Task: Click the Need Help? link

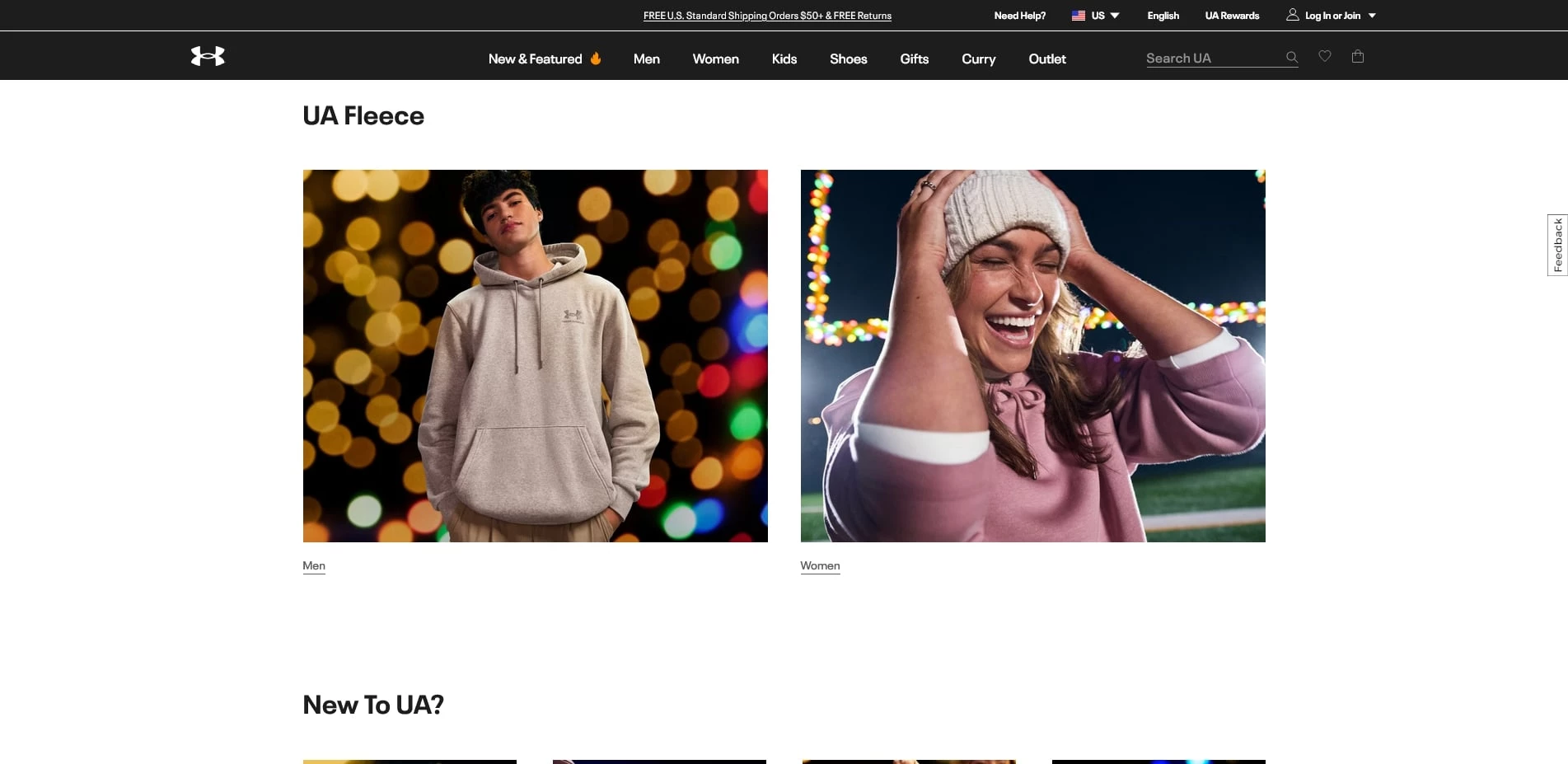Action: coord(1019,16)
